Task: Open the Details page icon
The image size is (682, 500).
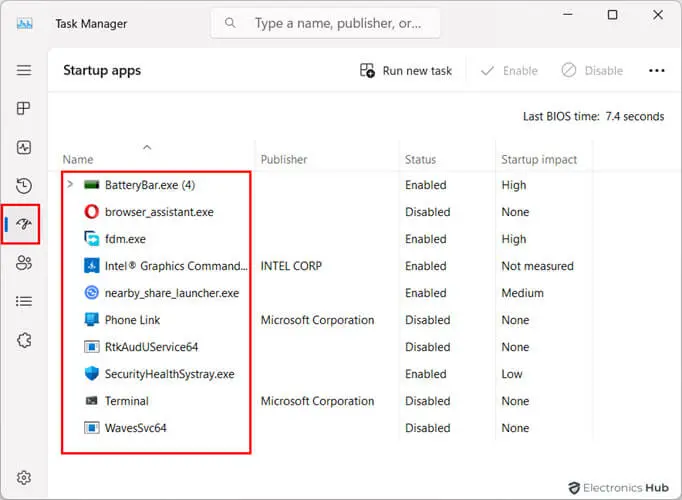Action: [24, 301]
